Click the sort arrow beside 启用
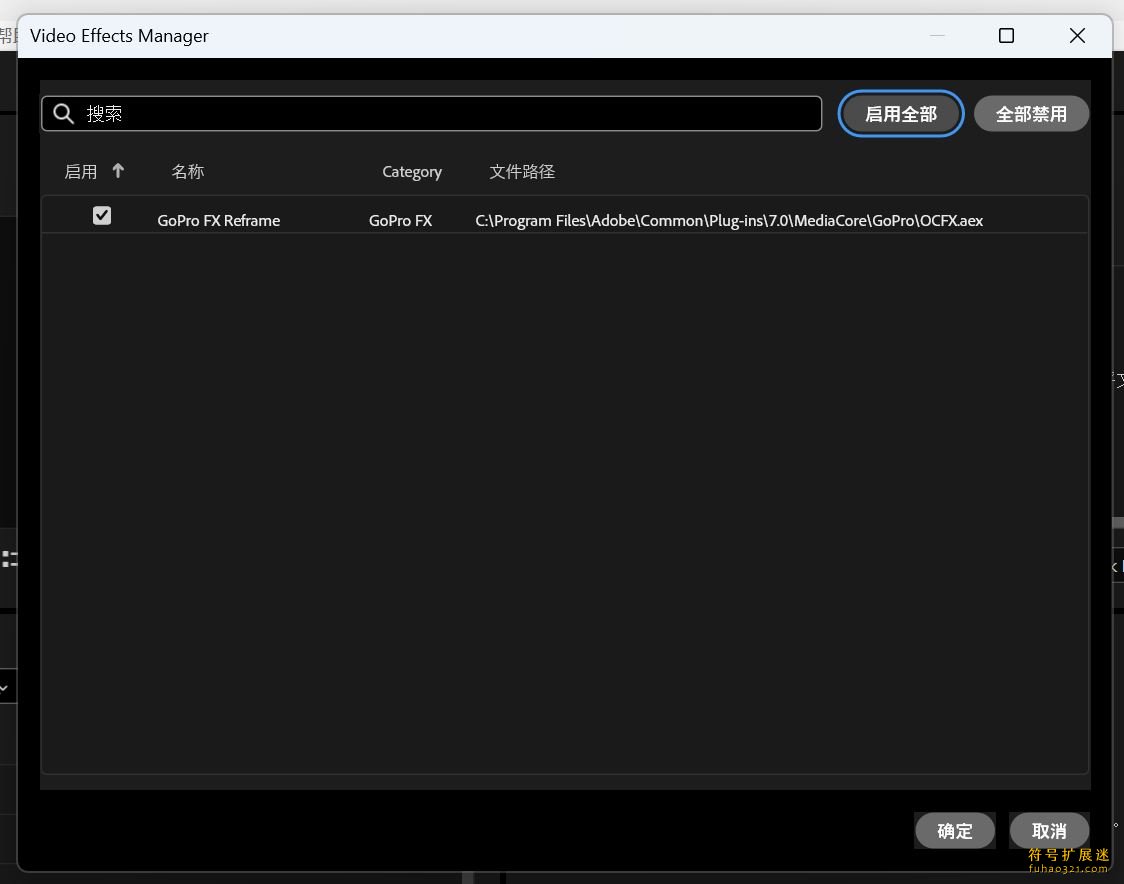This screenshot has width=1124, height=884. [x=118, y=171]
